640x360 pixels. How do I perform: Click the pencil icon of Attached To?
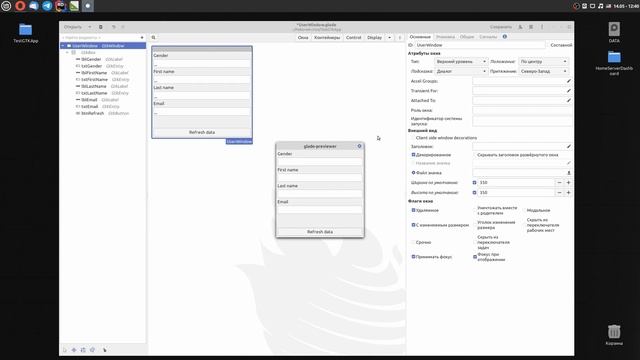[569, 100]
